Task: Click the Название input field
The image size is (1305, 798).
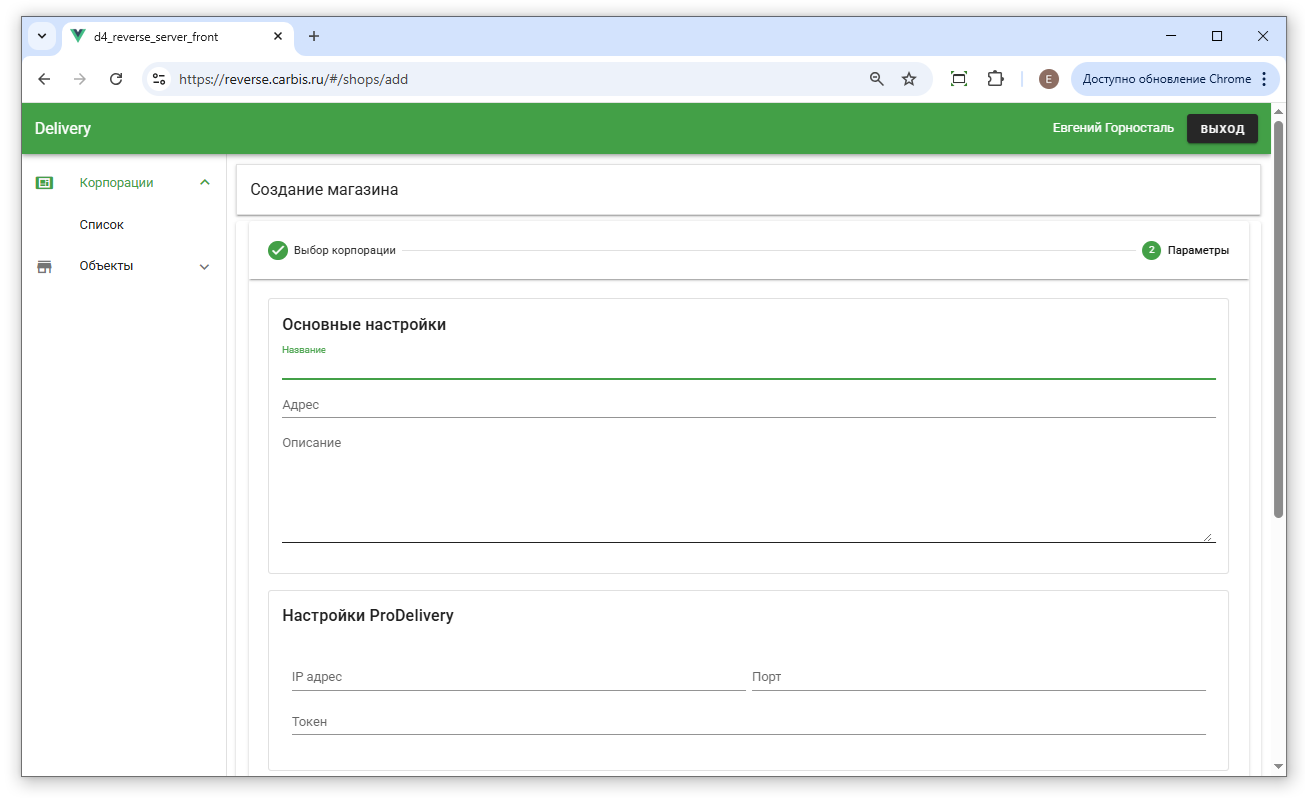Action: click(748, 368)
